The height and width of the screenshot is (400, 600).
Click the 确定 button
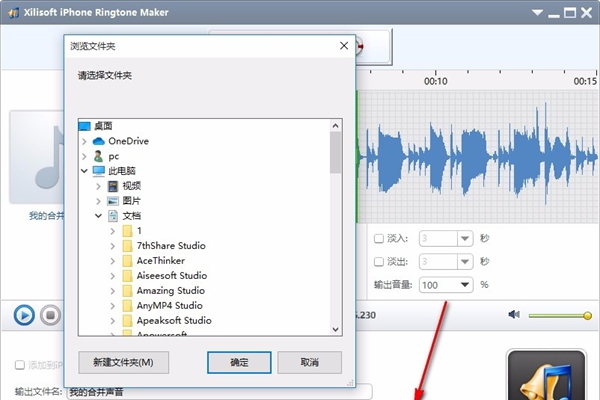pos(239,362)
